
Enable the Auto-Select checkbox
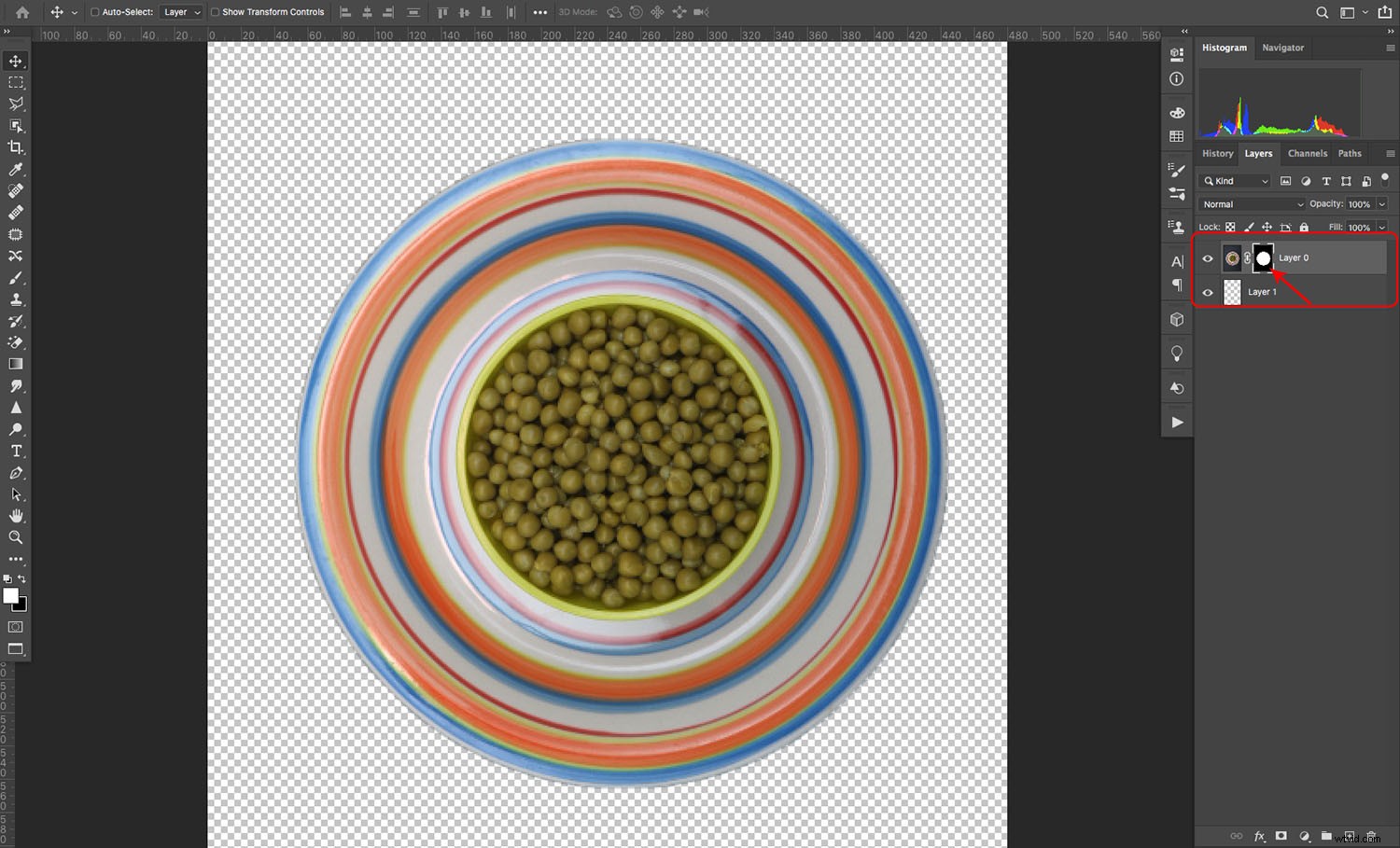96,12
